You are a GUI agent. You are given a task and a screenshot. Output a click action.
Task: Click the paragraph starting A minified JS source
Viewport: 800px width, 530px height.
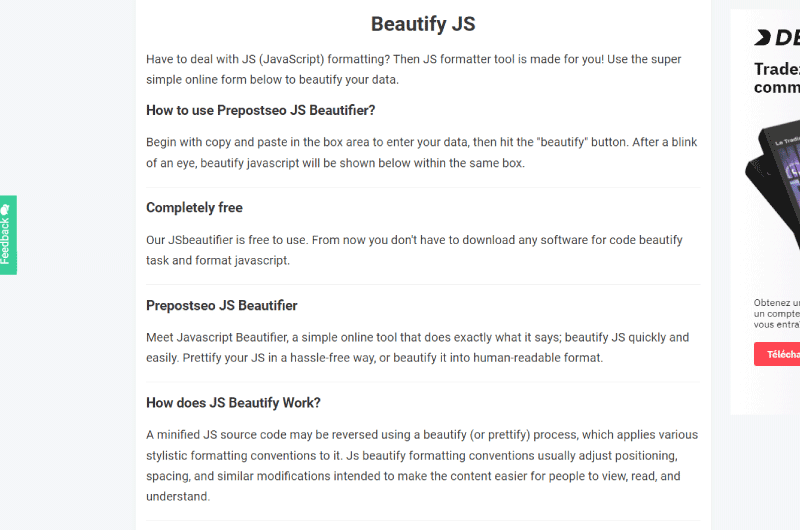pos(422,465)
